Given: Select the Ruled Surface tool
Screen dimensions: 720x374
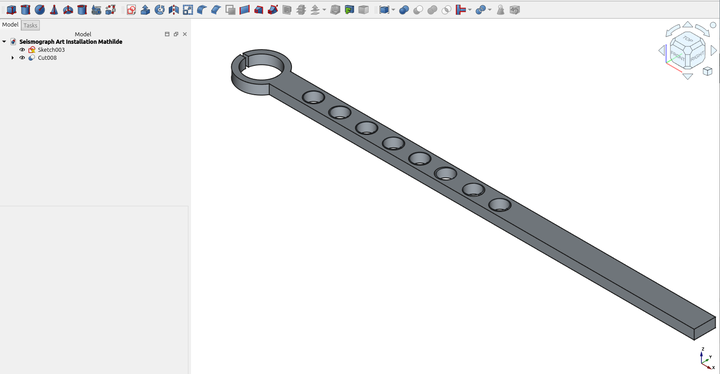Looking at the screenshot, I should point(244,10).
